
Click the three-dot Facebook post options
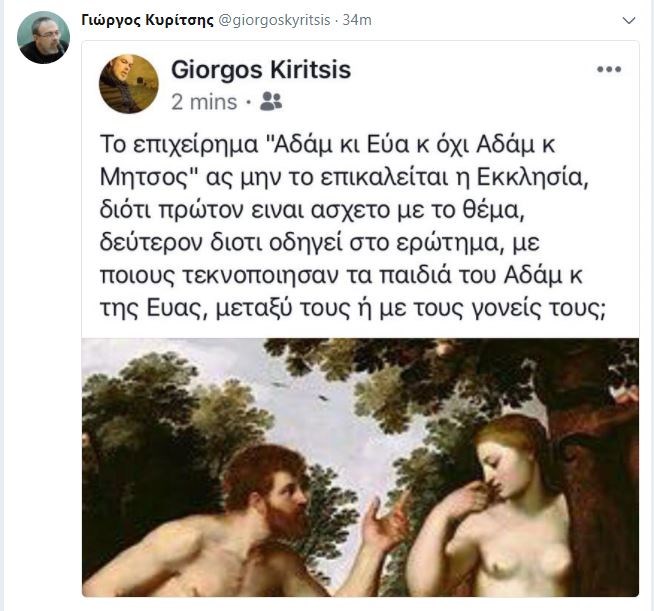(x=609, y=69)
